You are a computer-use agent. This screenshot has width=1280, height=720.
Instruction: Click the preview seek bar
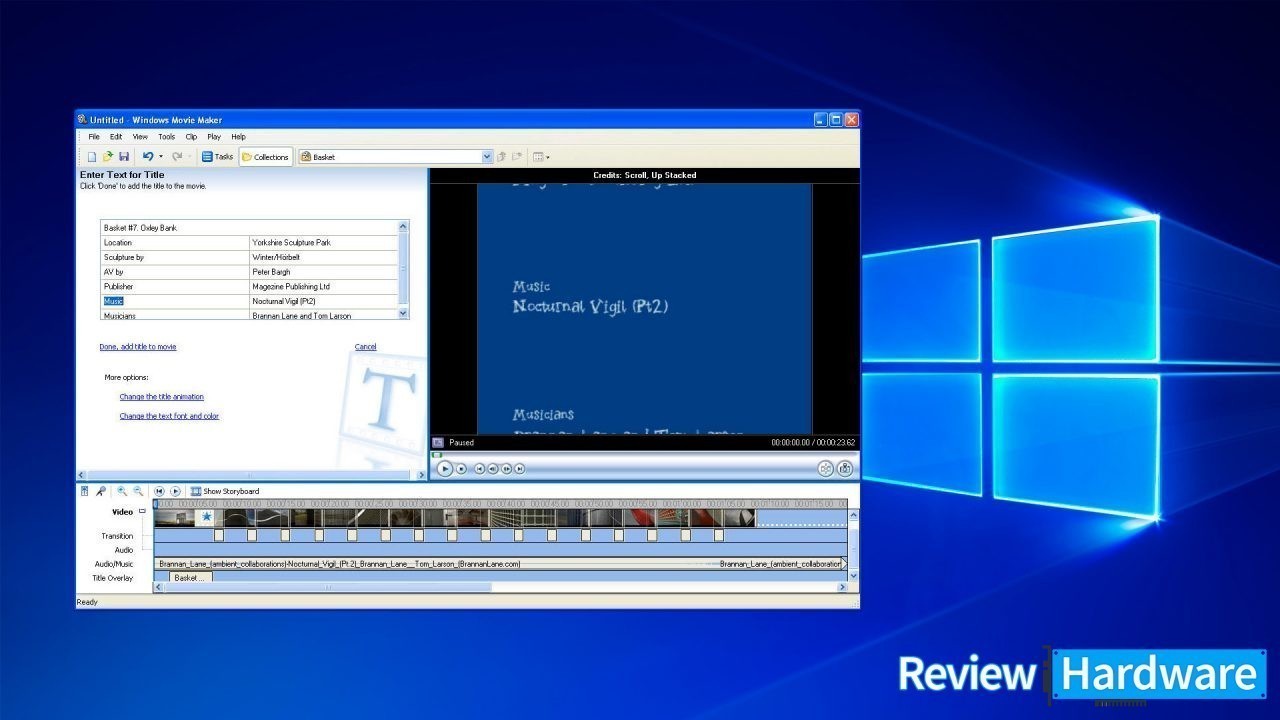pos(644,455)
